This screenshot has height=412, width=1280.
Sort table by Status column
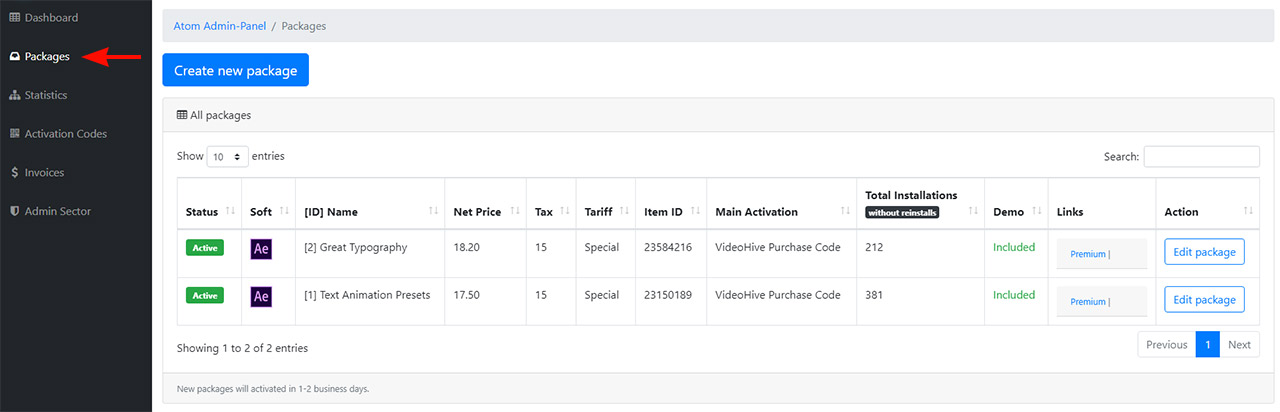click(209, 211)
